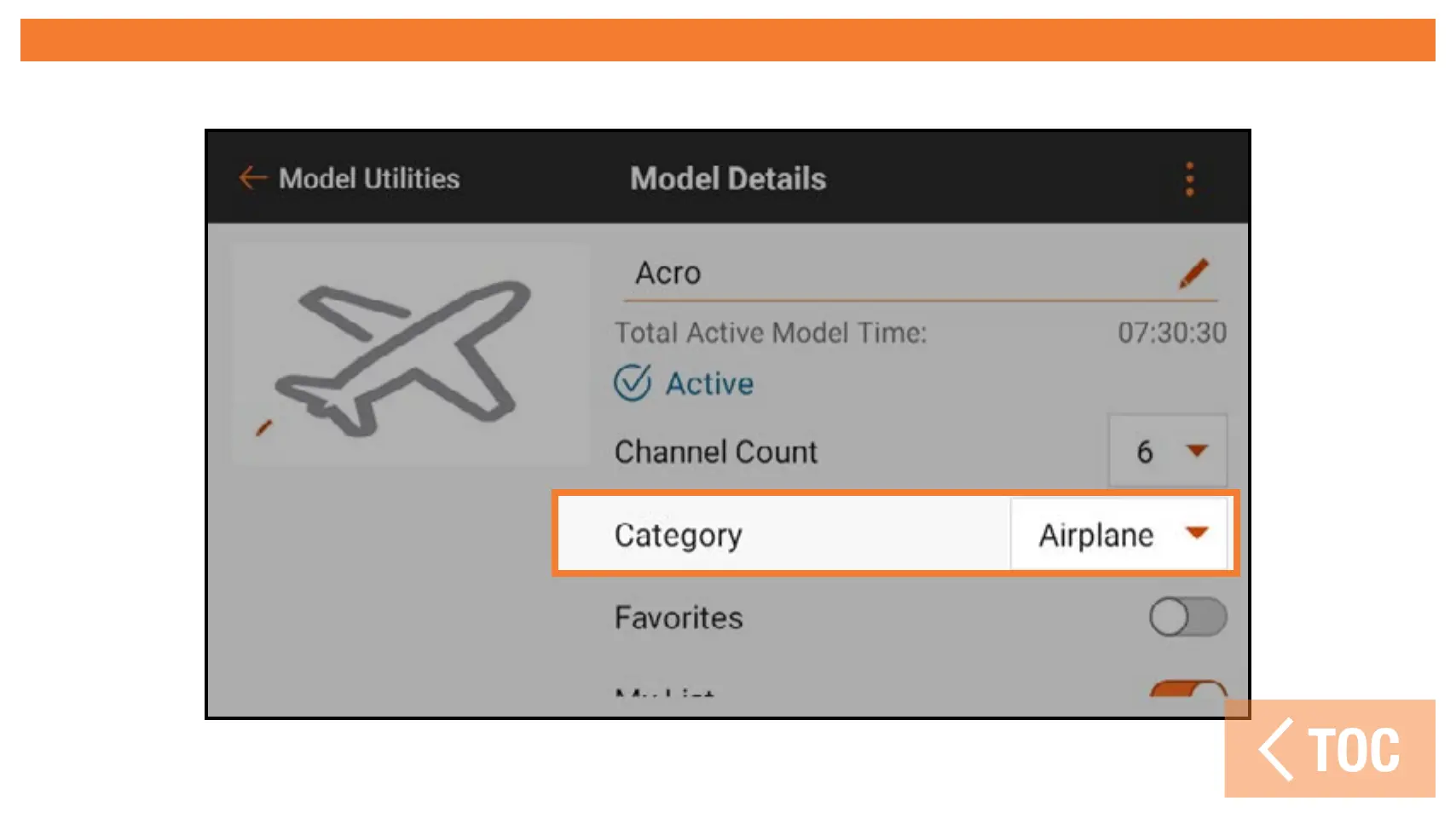The image size is (1456, 818).
Task: Open the three-dot overflow menu
Action: [x=1189, y=179]
